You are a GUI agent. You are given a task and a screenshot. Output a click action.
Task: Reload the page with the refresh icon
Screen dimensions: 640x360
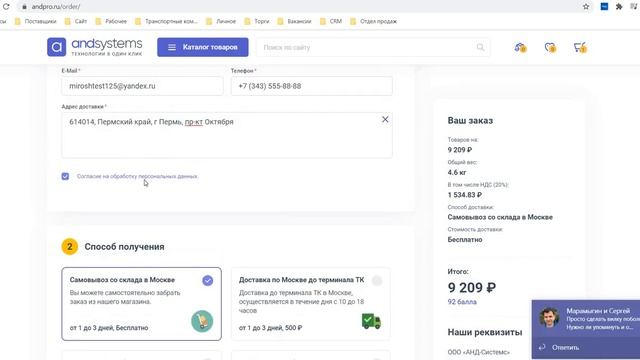pos(6,7)
